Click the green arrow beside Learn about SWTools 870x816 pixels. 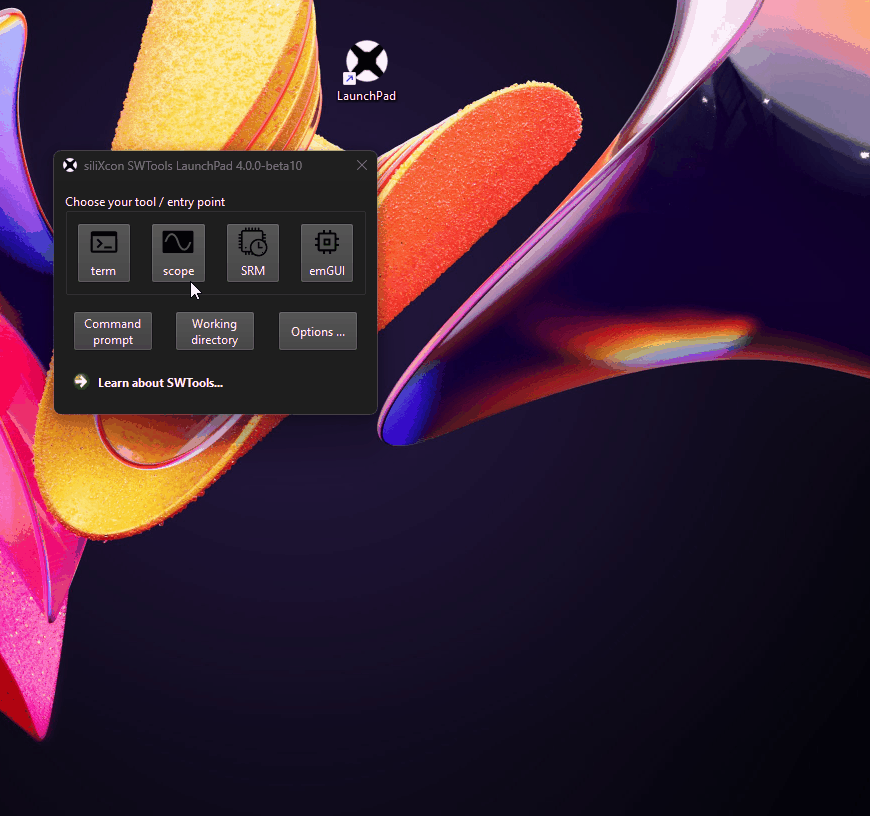pyautogui.click(x=81, y=382)
